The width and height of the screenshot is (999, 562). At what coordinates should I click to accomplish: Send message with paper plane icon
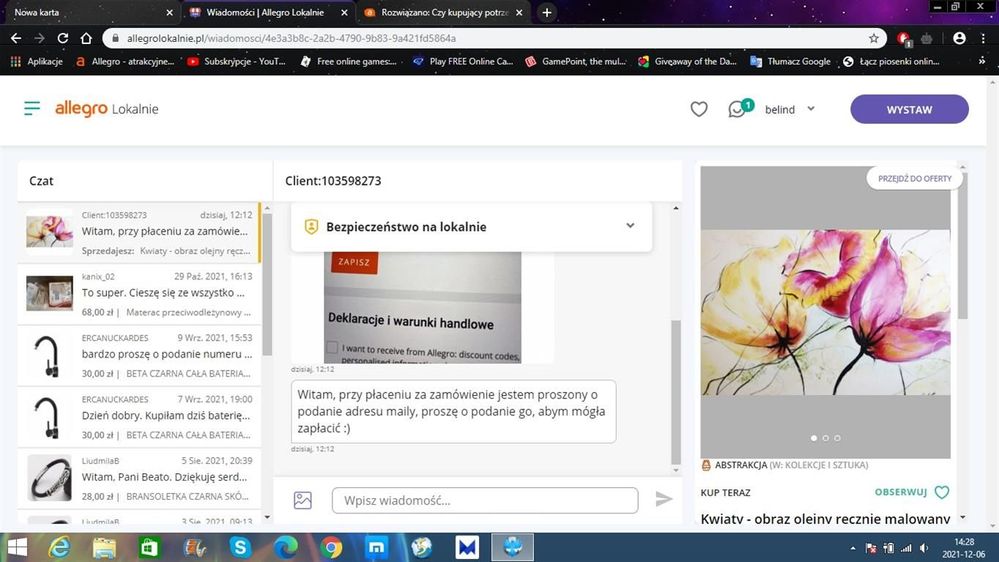[x=664, y=499]
